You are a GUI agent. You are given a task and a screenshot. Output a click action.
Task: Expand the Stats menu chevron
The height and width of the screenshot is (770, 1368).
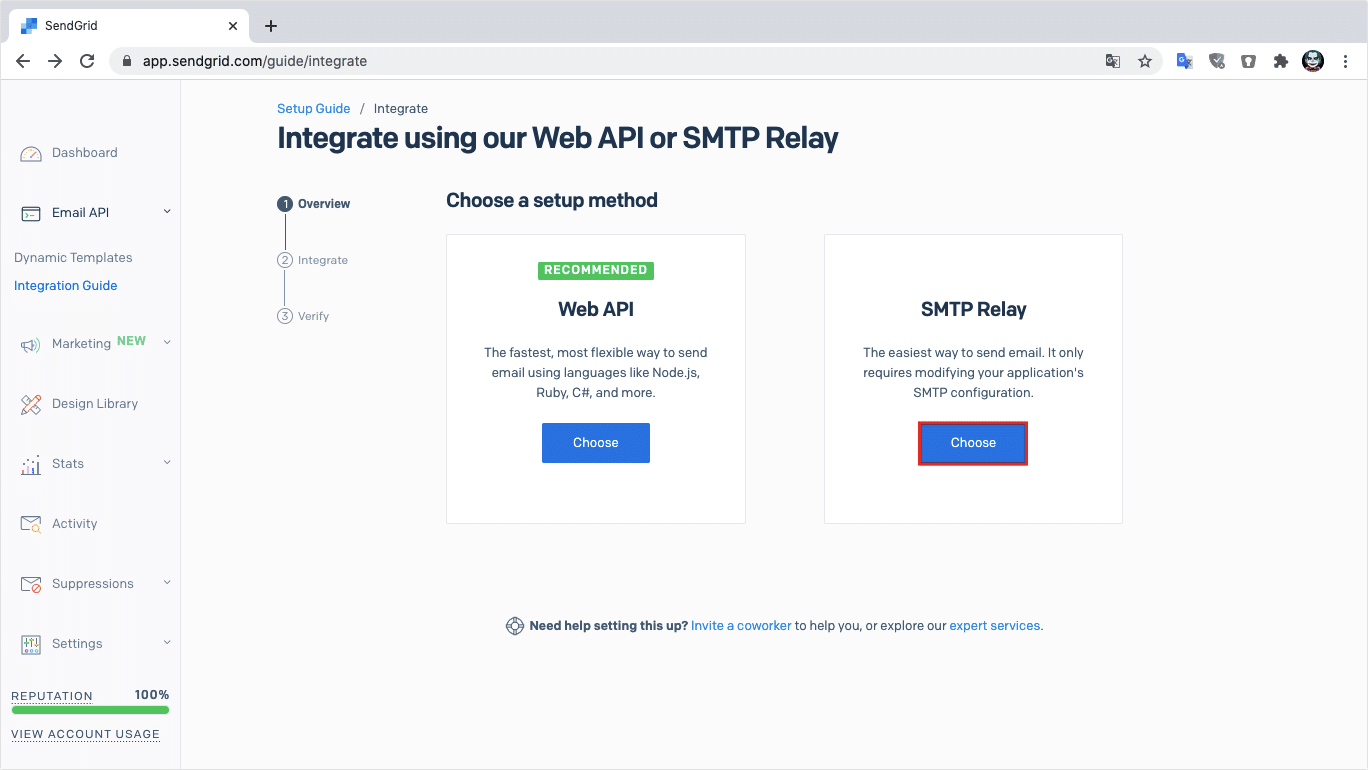pos(167,462)
